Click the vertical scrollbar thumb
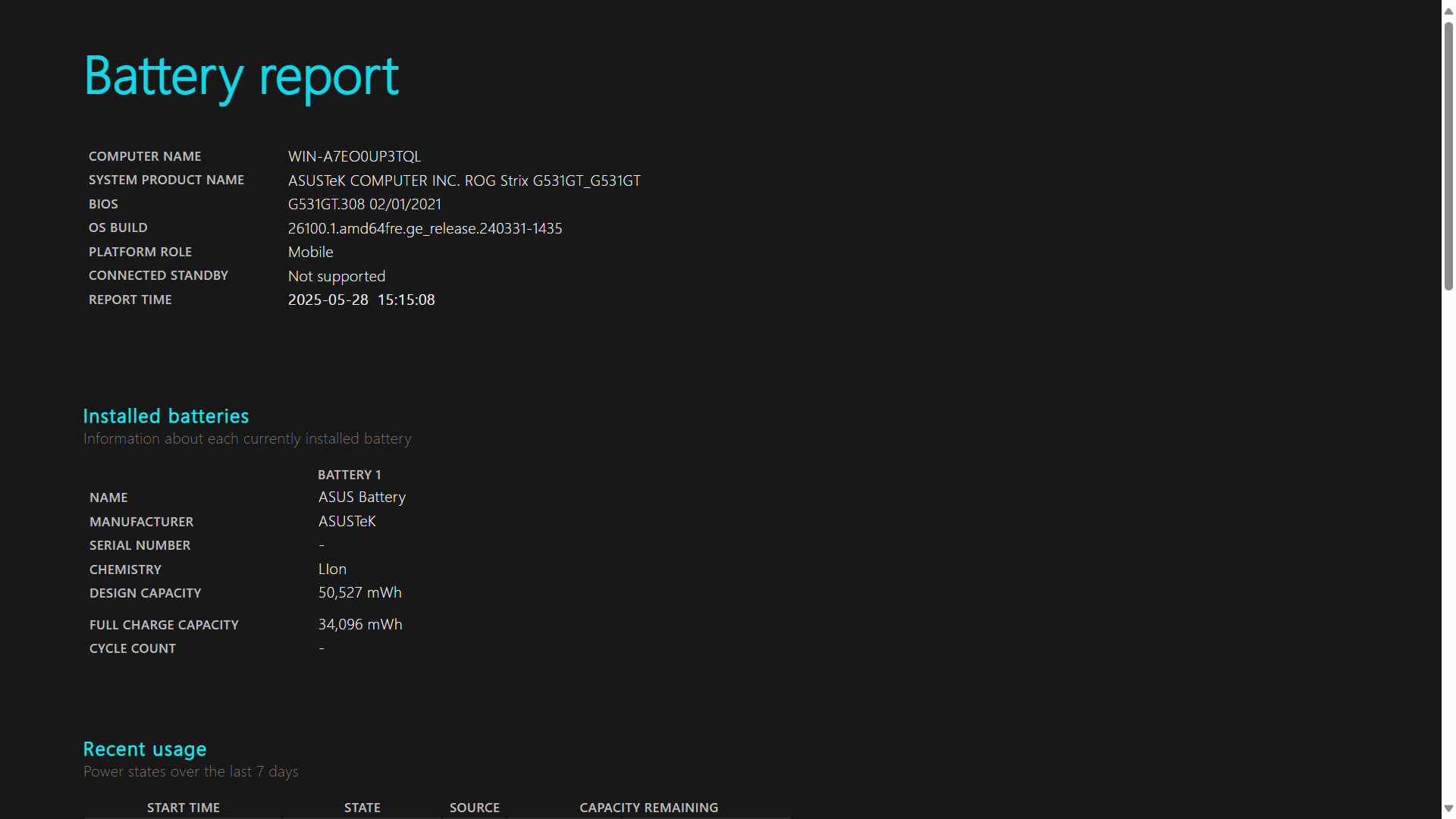Screen dimensions: 1456x819 (x=1448, y=155)
